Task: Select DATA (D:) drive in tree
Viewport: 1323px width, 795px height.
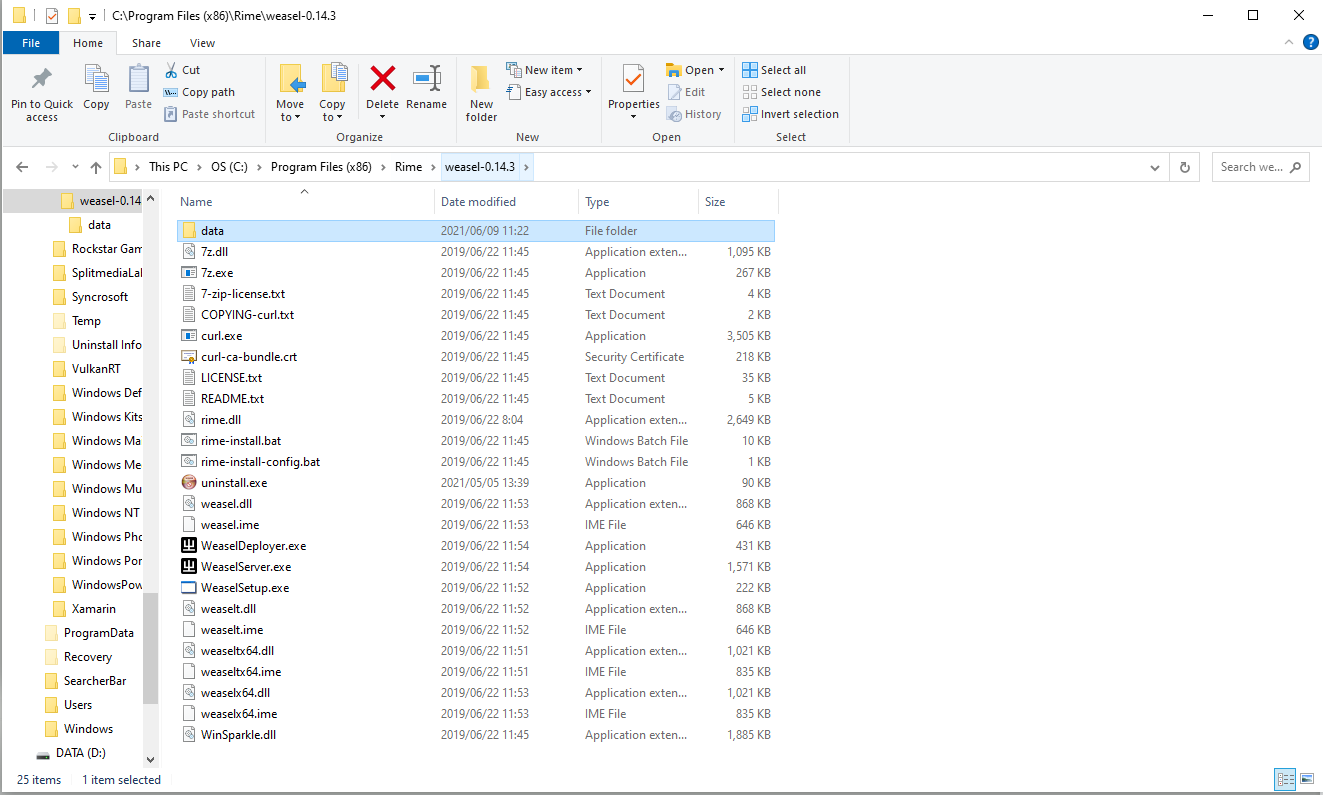Action: [x=80, y=753]
